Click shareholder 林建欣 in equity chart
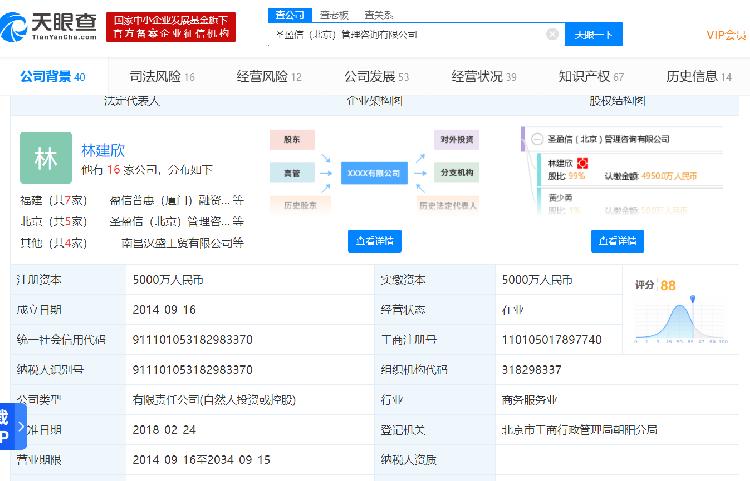The image size is (750, 481). (560, 164)
